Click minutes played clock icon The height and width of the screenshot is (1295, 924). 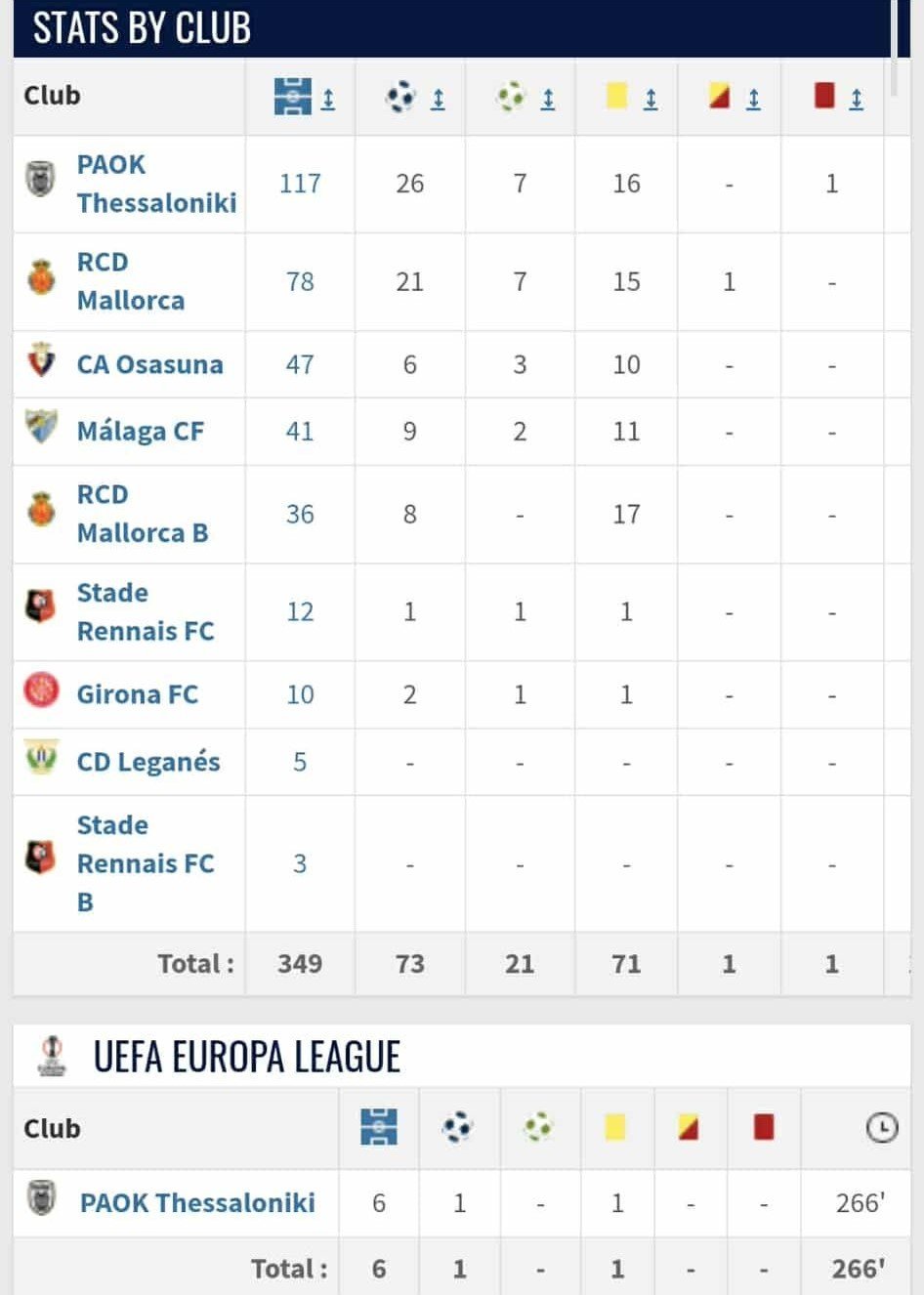click(x=881, y=1128)
